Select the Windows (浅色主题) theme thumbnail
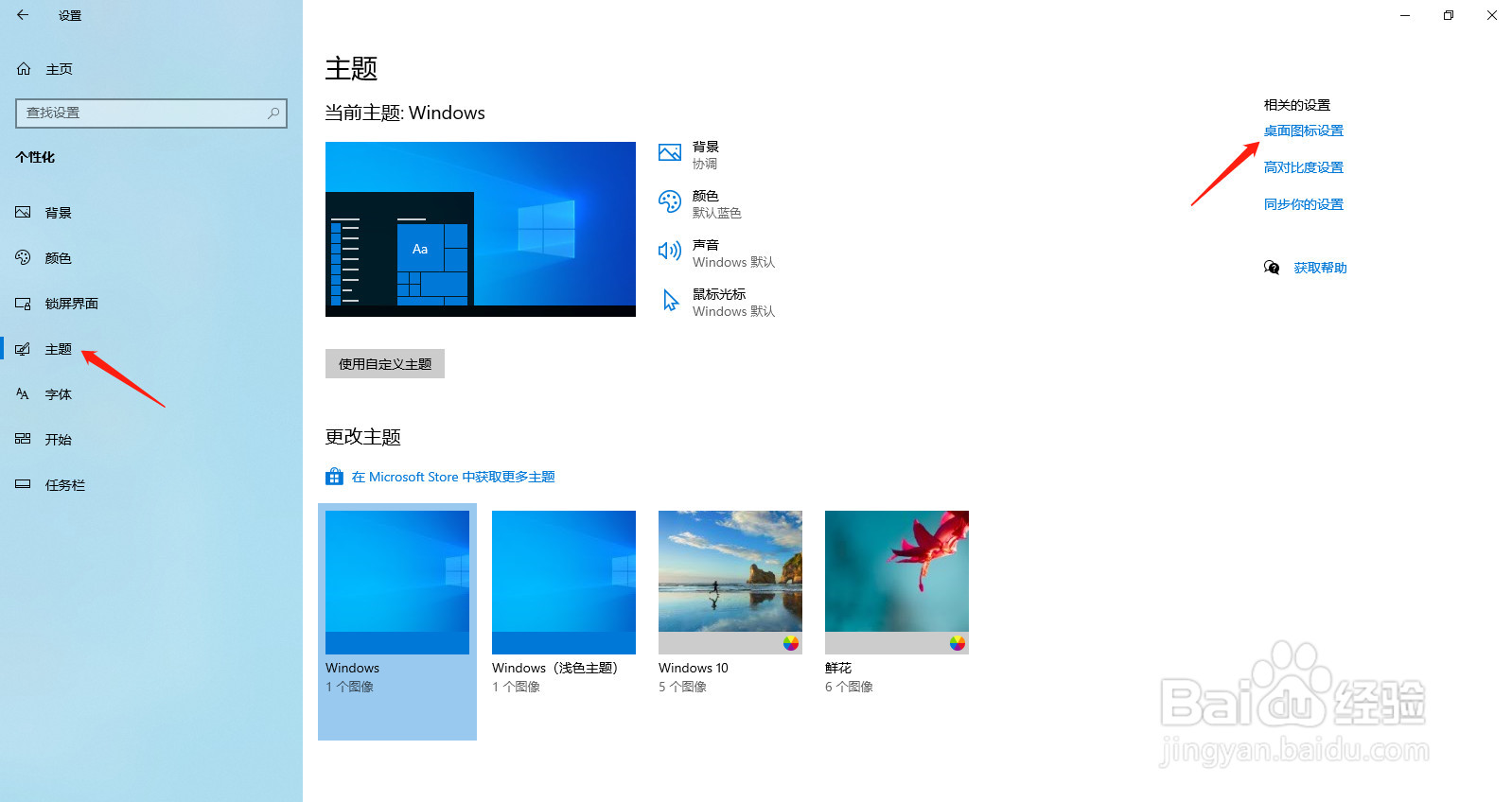 (x=564, y=583)
